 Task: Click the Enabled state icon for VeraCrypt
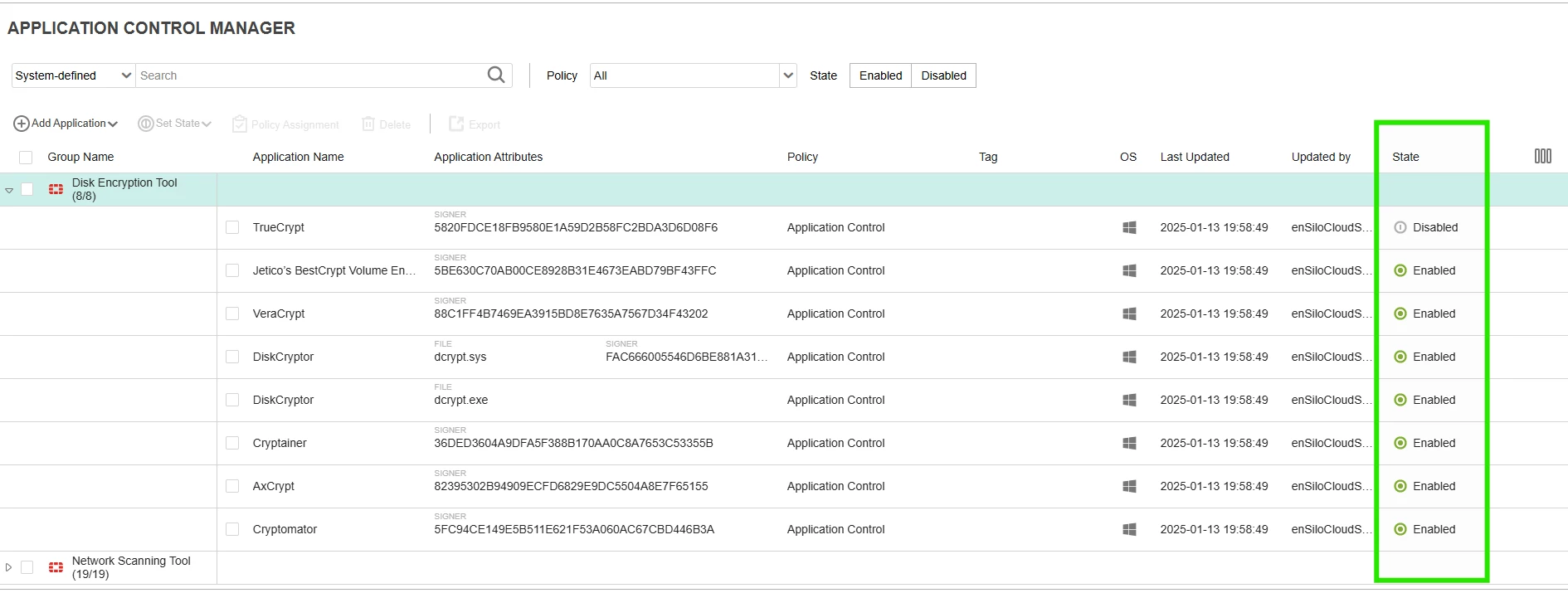pos(1400,314)
